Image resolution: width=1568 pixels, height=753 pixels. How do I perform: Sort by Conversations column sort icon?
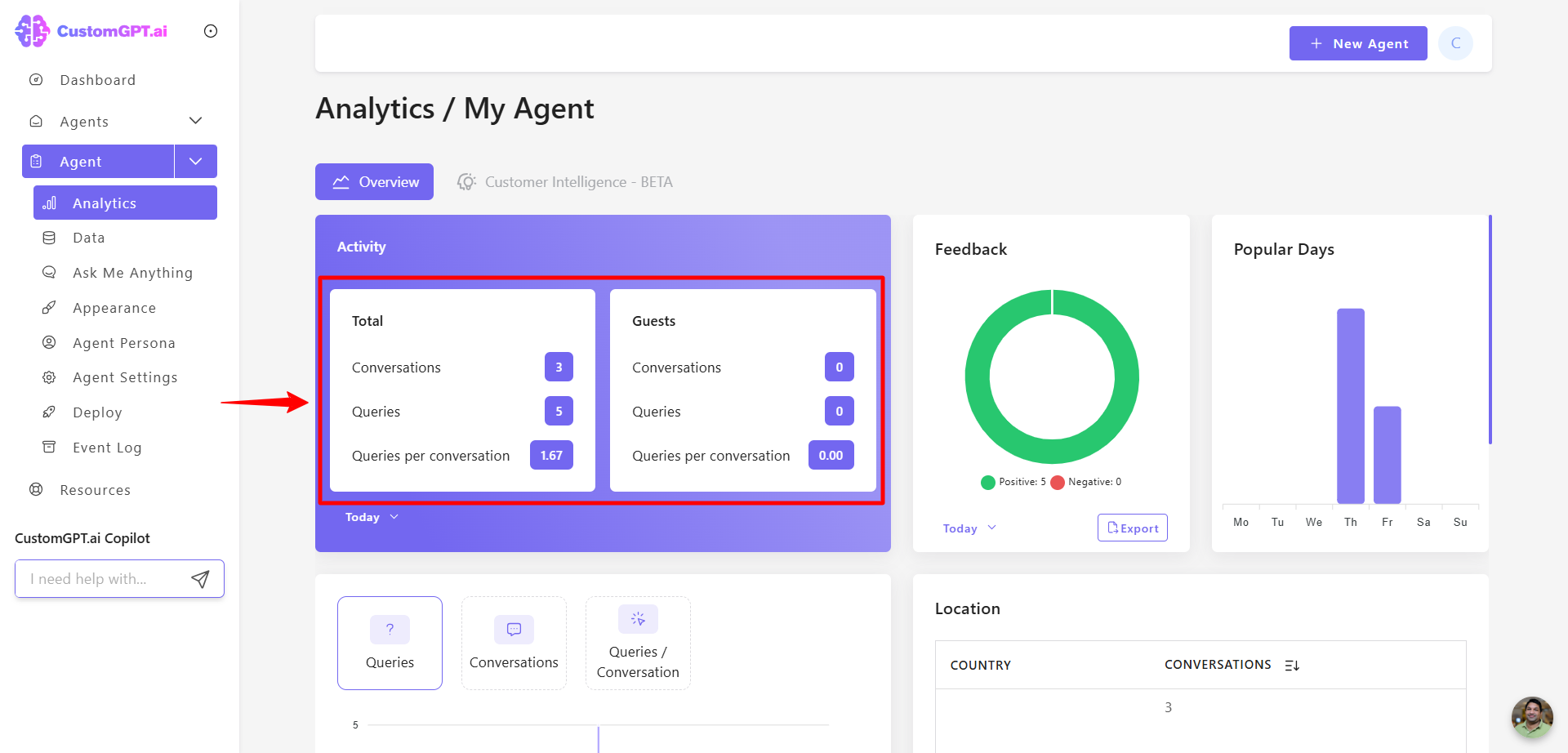click(1292, 666)
